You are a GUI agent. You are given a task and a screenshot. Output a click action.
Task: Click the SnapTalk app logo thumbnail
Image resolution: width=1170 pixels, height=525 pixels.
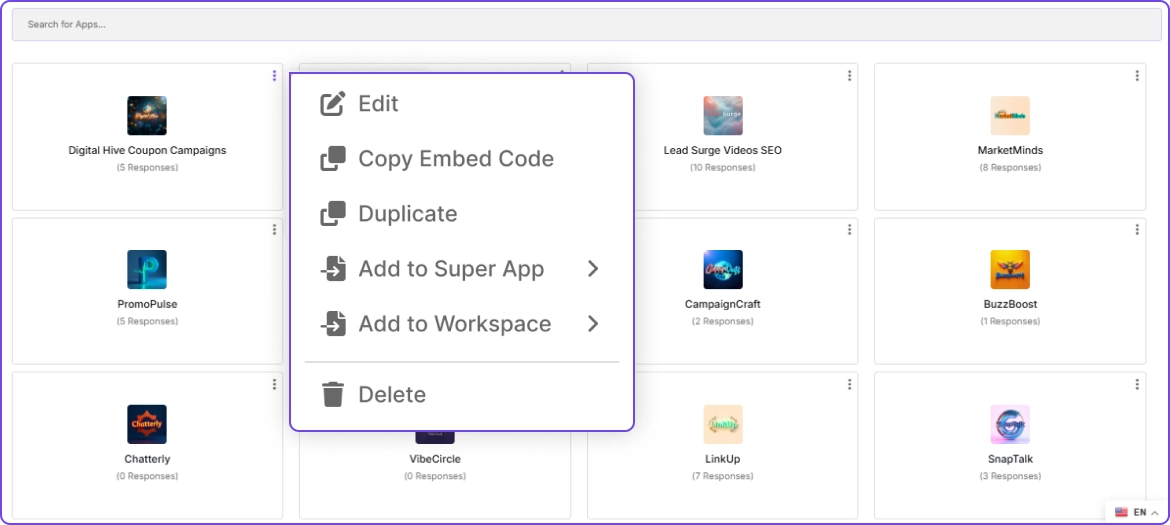[x=1010, y=424]
